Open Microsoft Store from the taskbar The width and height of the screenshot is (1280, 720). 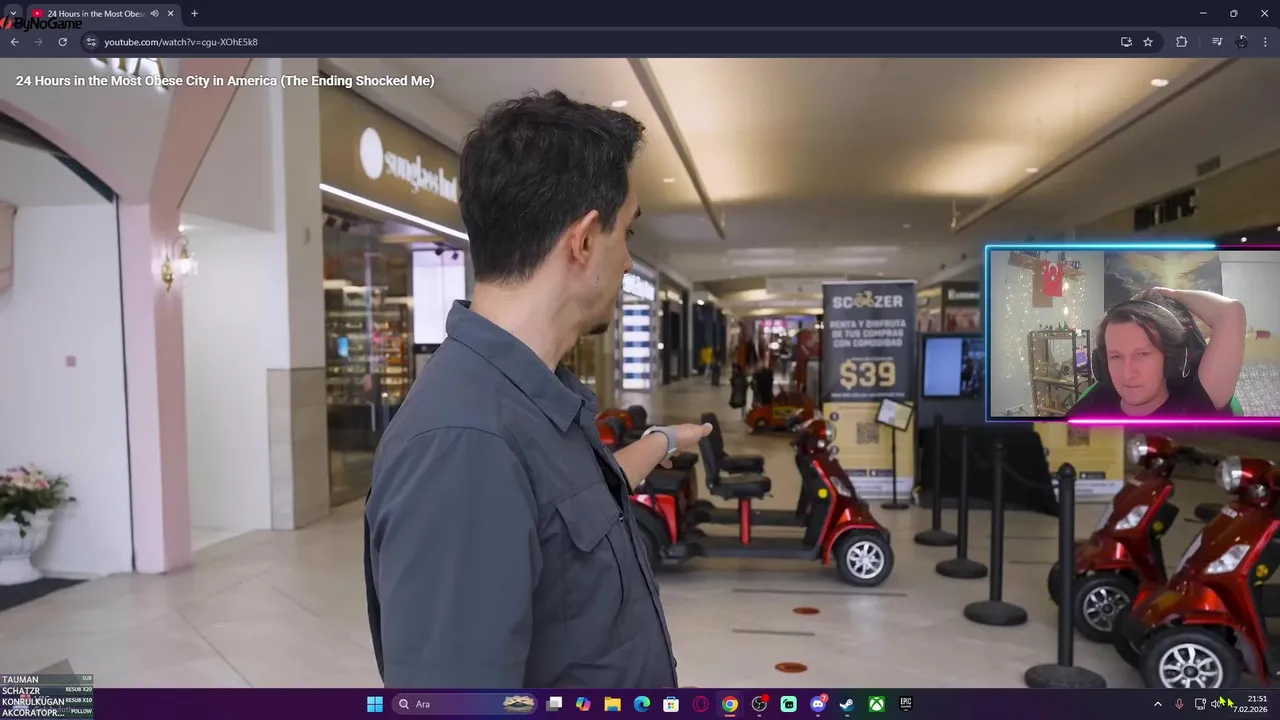click(671, 704)
